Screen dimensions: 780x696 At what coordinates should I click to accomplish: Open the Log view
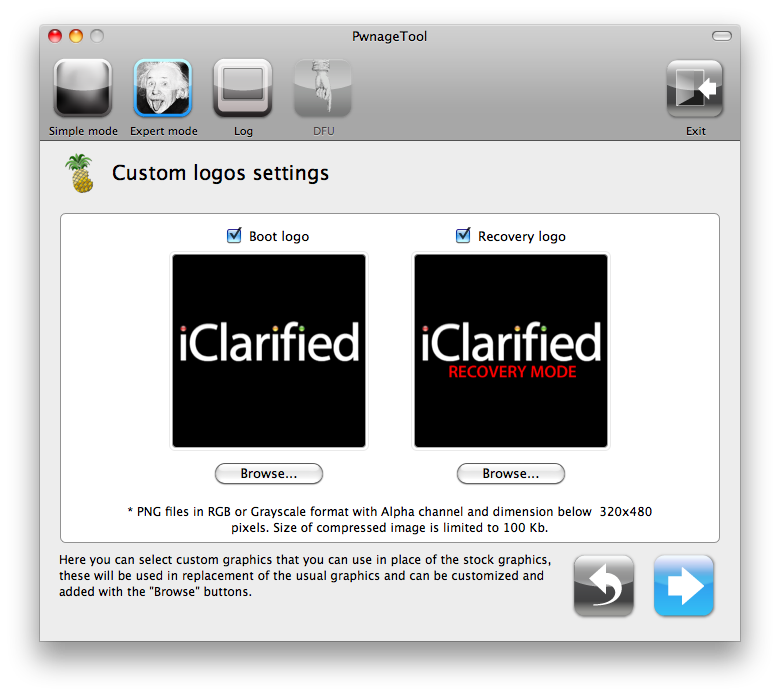coord(243,90)
